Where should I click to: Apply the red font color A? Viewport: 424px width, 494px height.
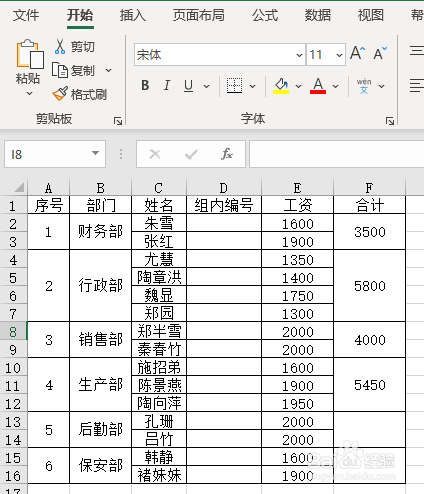[x=318, y=86]
